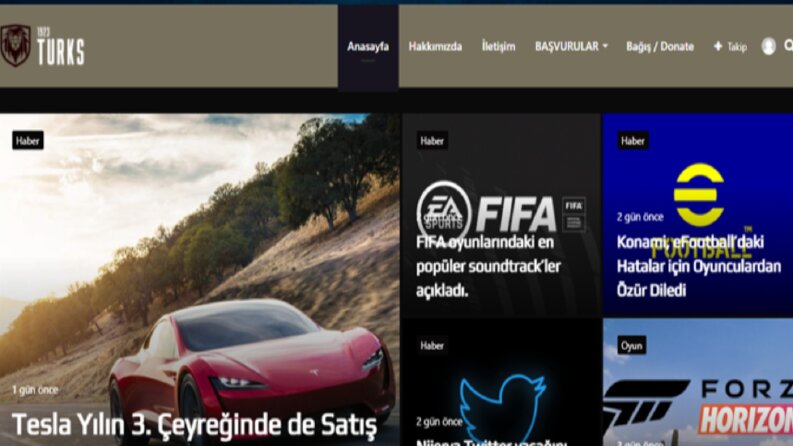Open the Forza Horizon article thumbnail
The height and width of the screenshot is (446, 793).
698,382
